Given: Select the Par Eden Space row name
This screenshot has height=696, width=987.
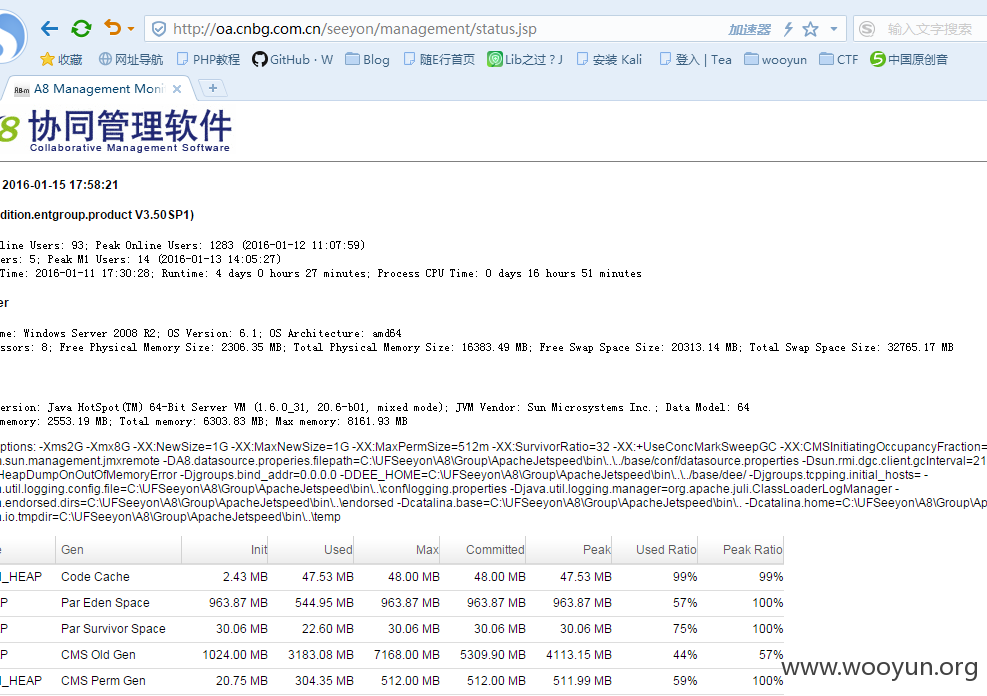Looking at the screenshot, I should click(105, 602).
